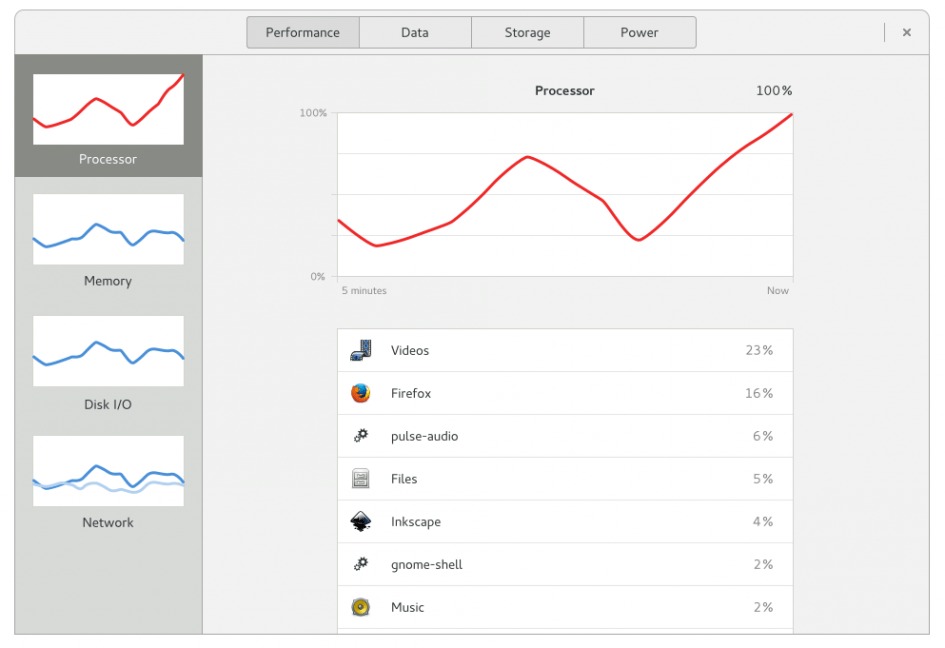This screenshot has height=648, width=945.
Task: Click the gnome-shell gear icon
Action: click(x=361, y=565)
